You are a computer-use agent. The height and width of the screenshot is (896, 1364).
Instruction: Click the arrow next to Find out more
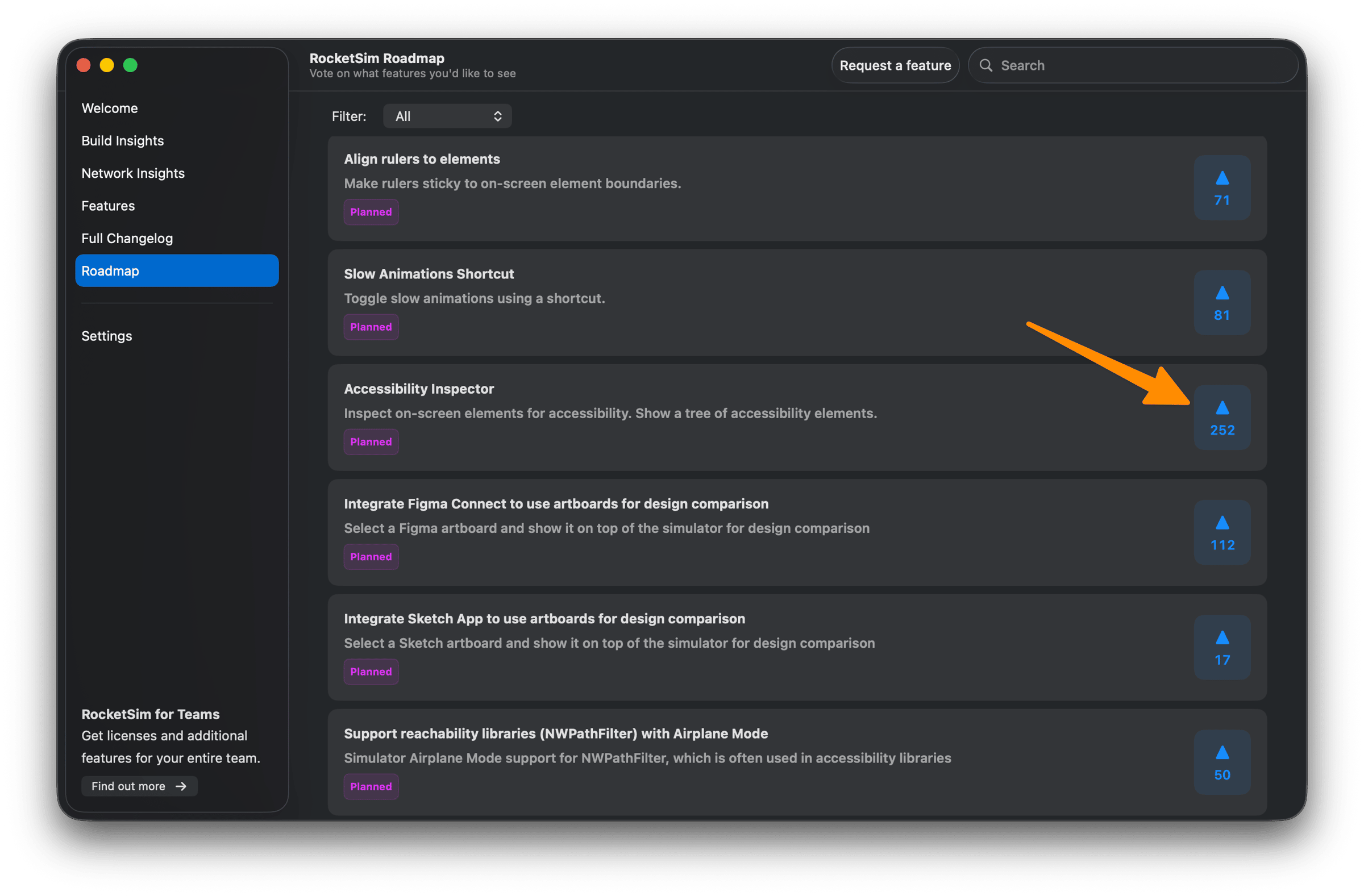181,786
